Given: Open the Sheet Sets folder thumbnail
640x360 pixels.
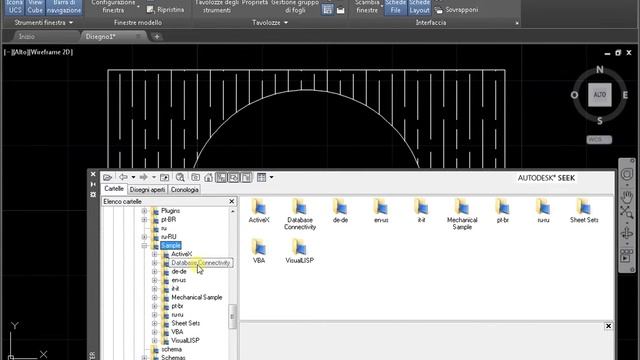Looking at the screenshot, I should [584, 211].
